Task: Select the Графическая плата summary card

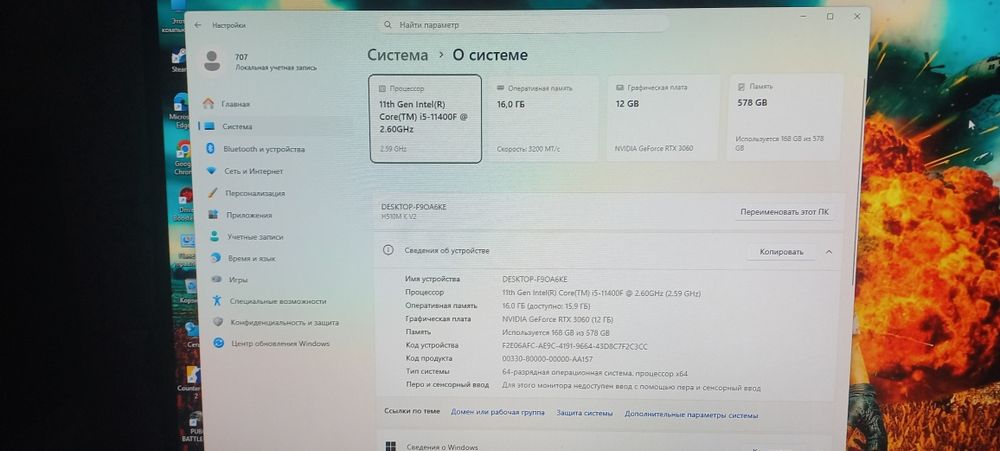Action: [663, 118]
